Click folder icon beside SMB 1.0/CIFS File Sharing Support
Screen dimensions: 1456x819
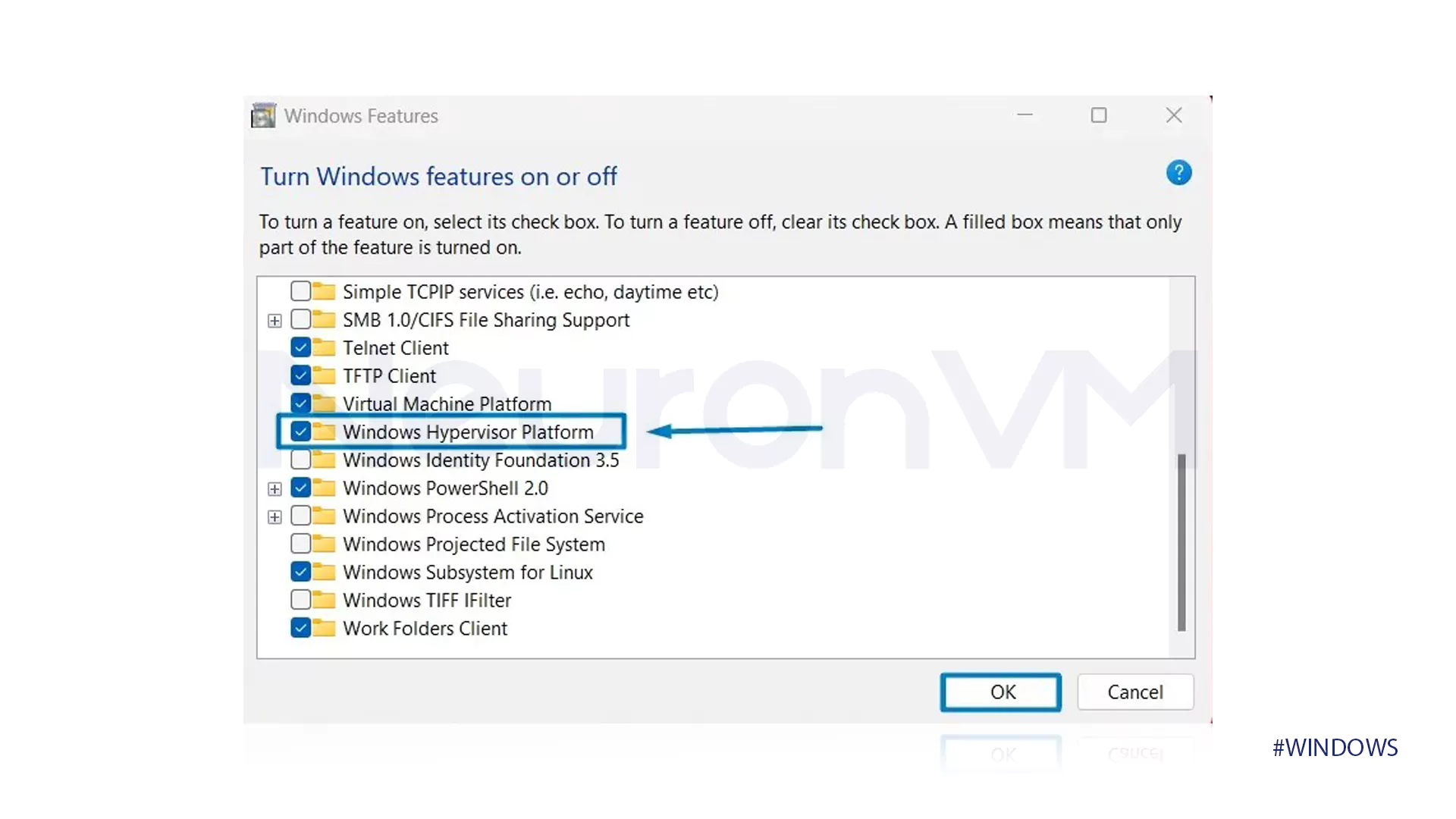click(324, 319)
